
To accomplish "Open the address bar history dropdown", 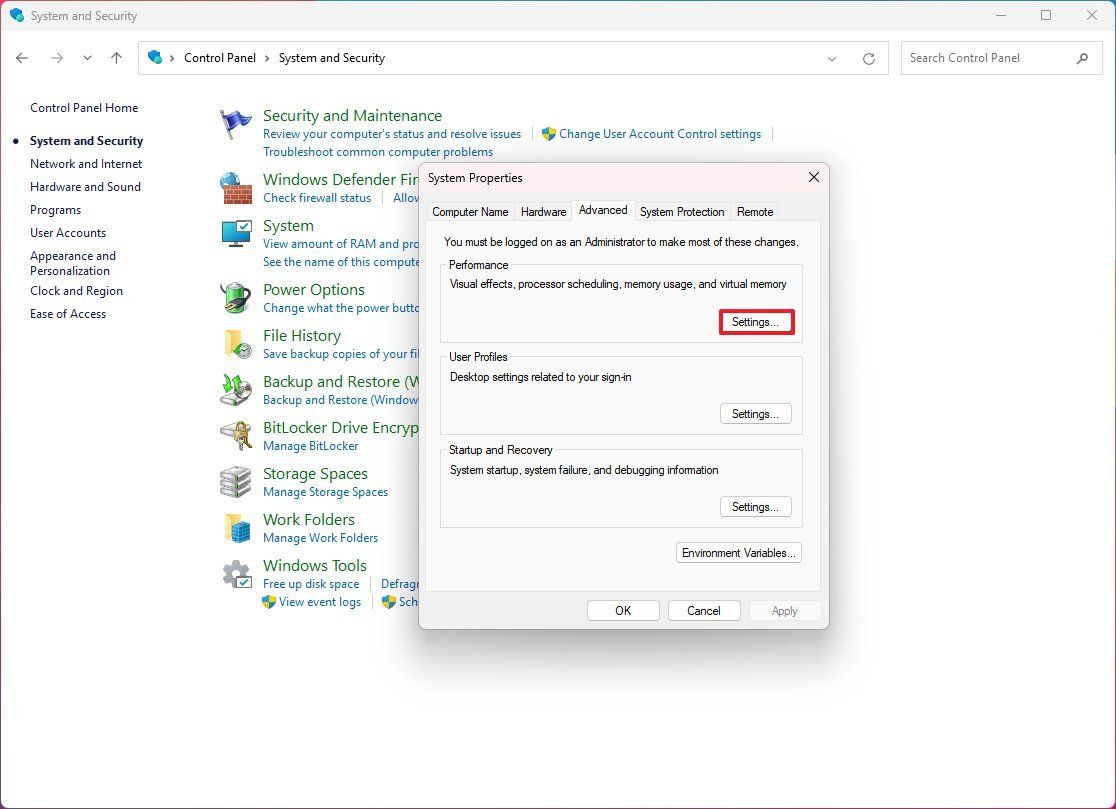I will point(832,58).
